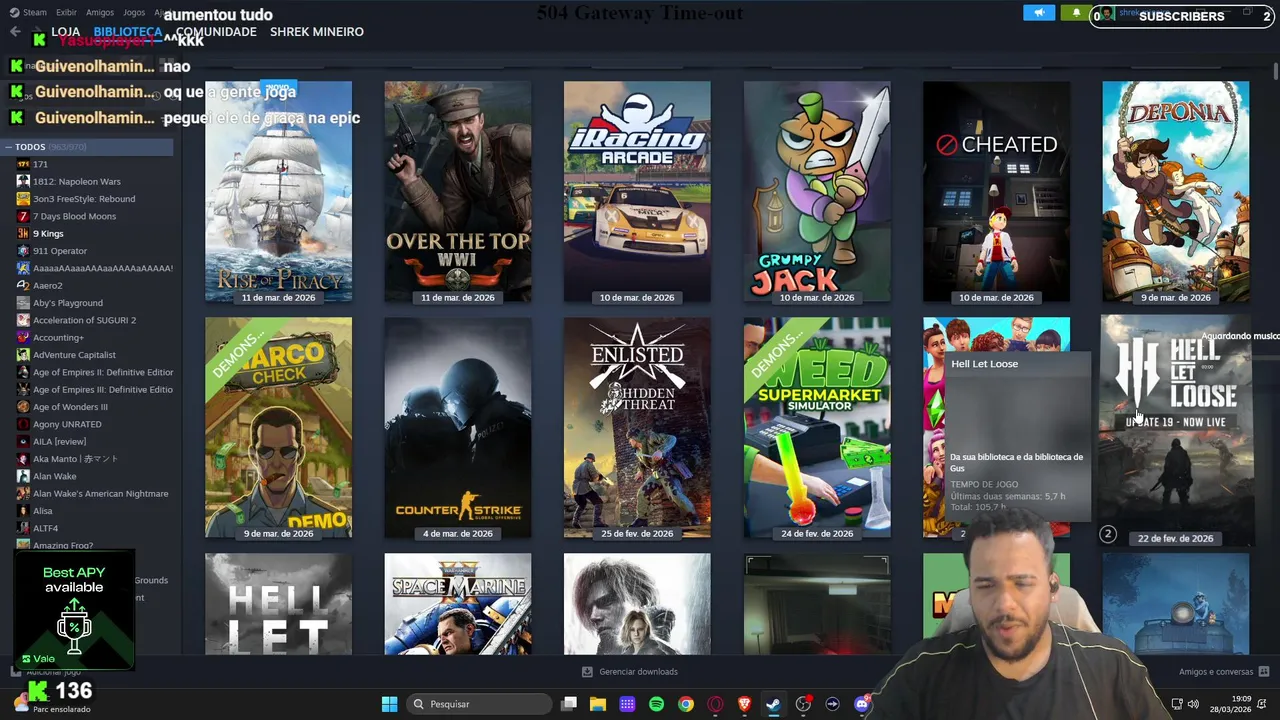Image resolution: width=1280 pixels, height=720 pixels.
Task: Open the Narco Check demo cover
Action: click(278, 428)
